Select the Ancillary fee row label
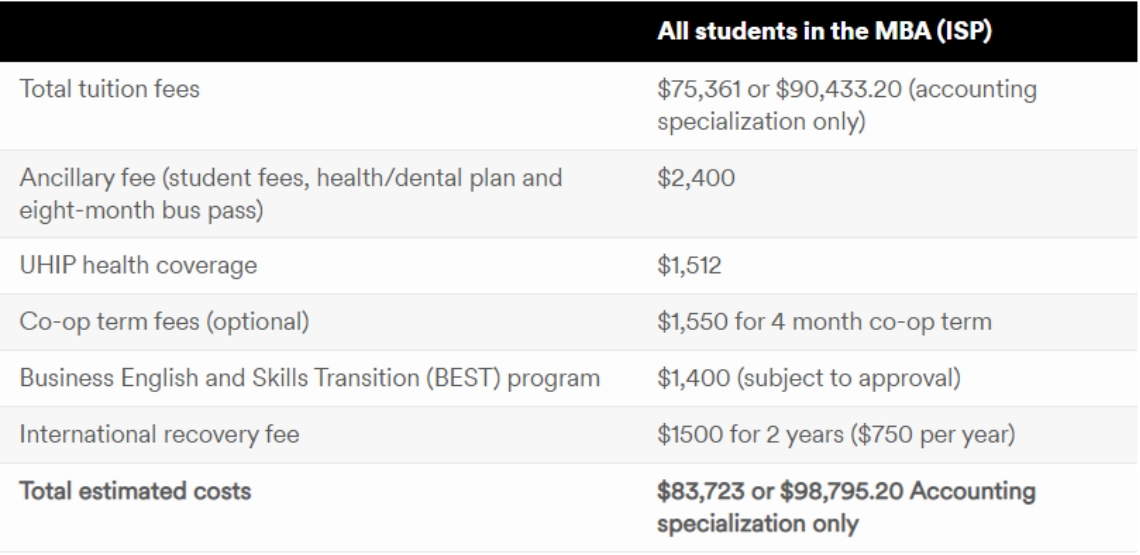The height and width of the screenshot is (555, 1140). (291, 193)
